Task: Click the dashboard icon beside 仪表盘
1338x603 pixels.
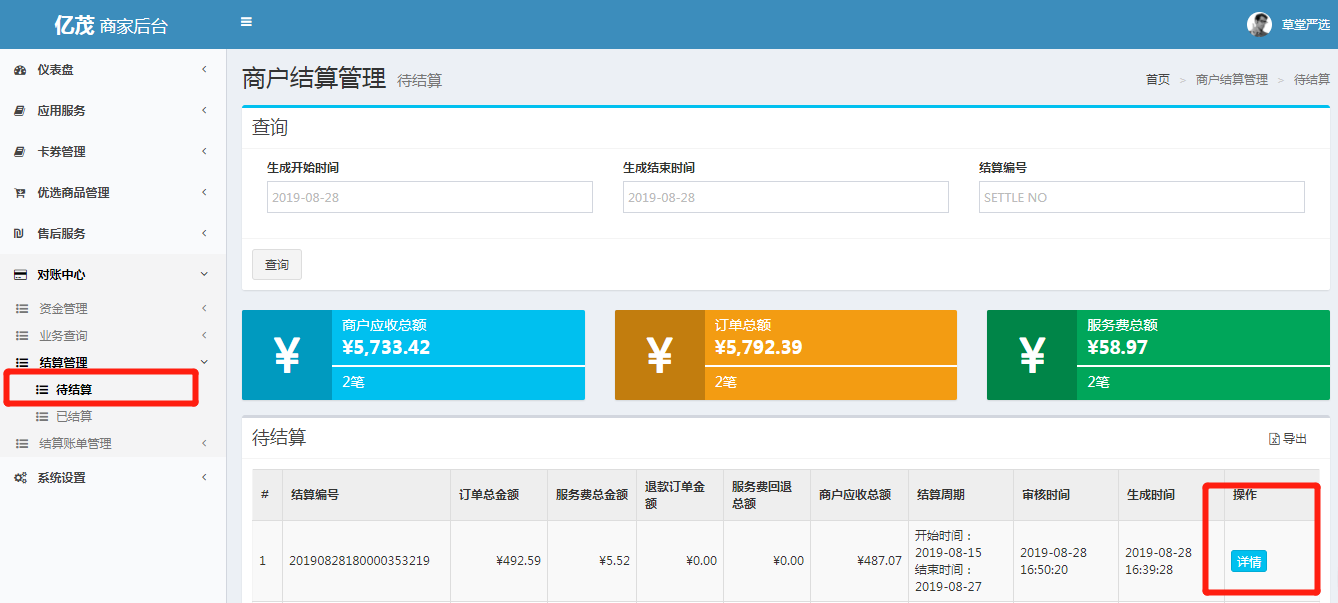Action: [19, 70]
